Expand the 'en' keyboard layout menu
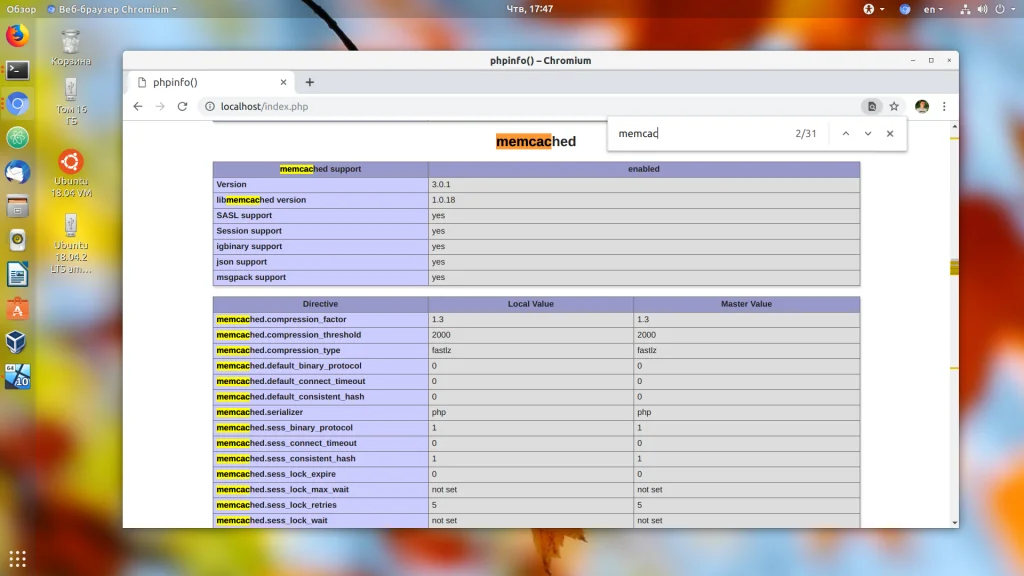 (933, 9)
